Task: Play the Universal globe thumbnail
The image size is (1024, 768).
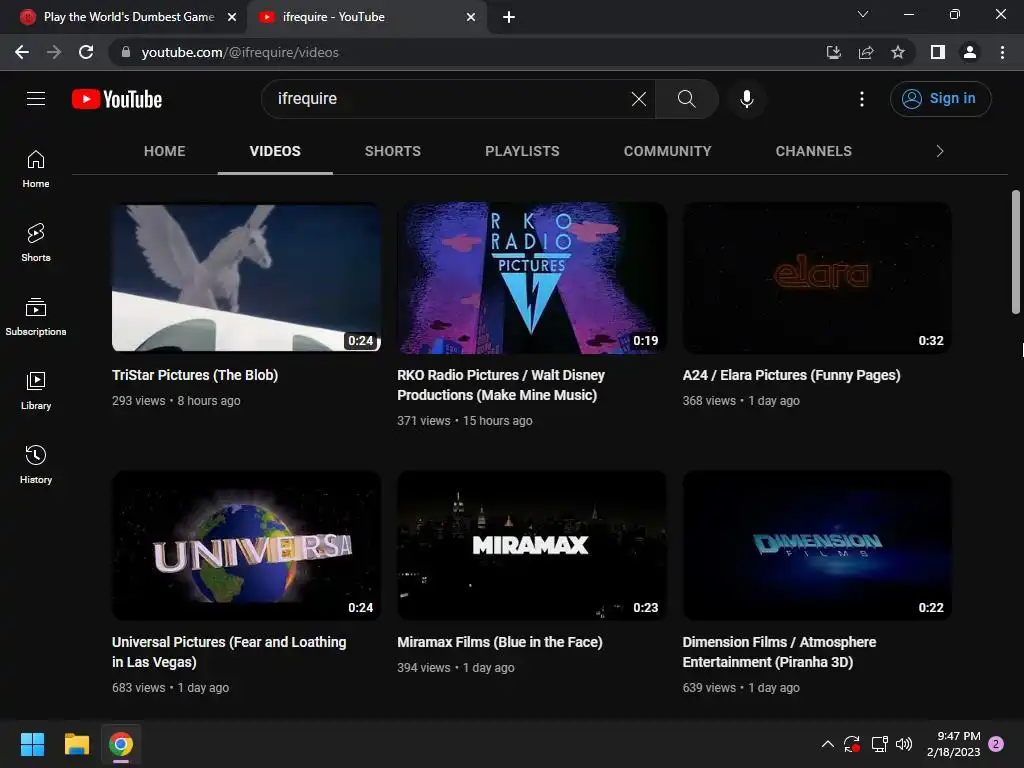Action: [x=246, y=545]
